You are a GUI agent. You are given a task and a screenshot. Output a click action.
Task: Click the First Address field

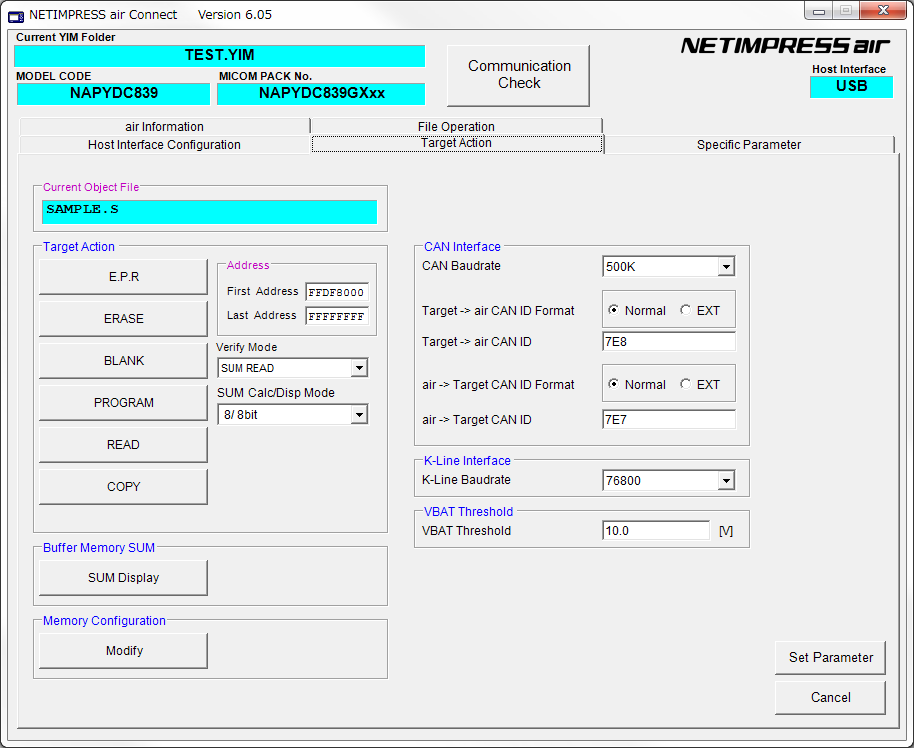point(337,292)
